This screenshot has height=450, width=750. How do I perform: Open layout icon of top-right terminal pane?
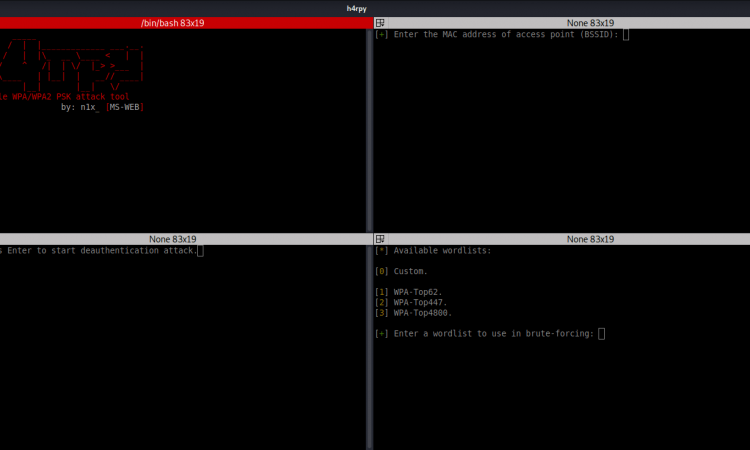point(380,23)
